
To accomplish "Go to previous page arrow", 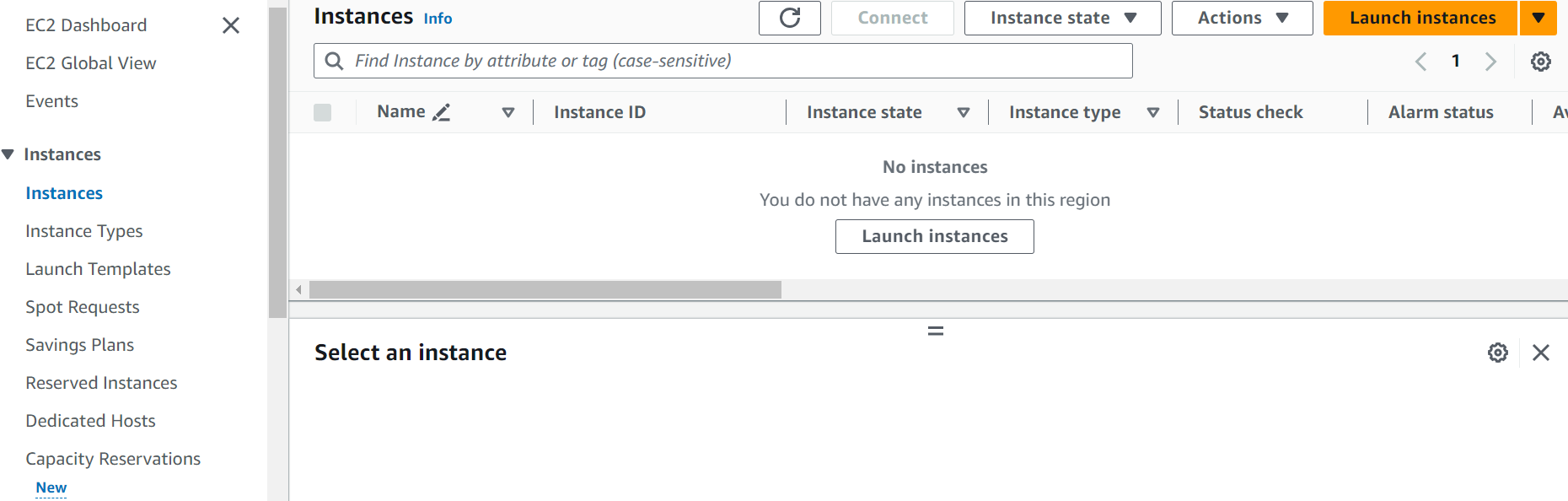I will point(1420,62).
